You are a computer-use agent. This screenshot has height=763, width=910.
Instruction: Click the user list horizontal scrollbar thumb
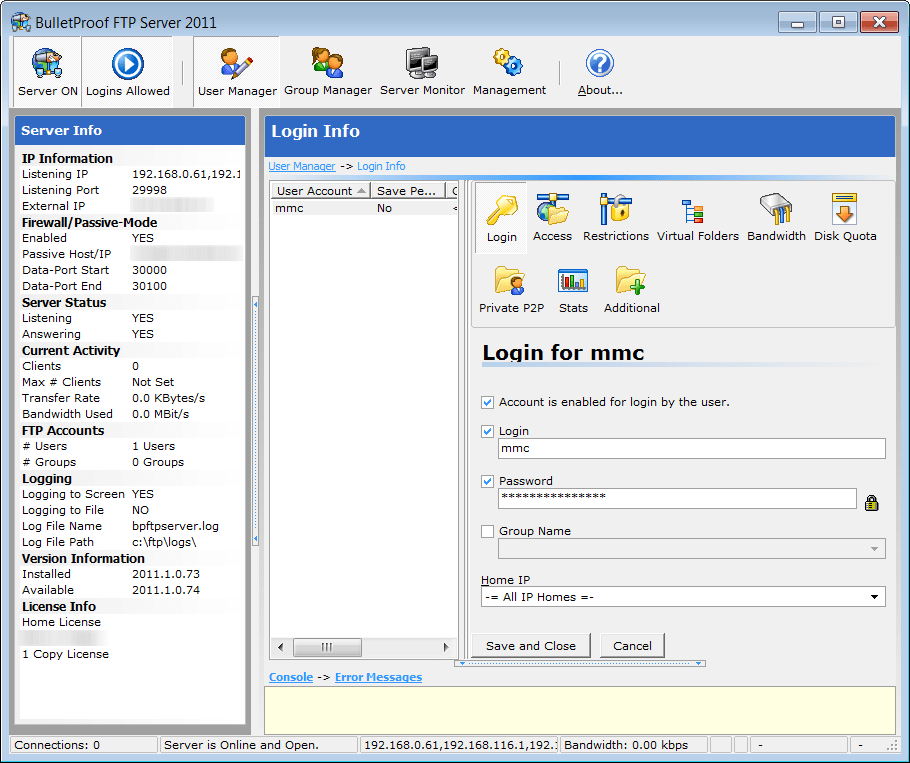[x=327, y=647]
